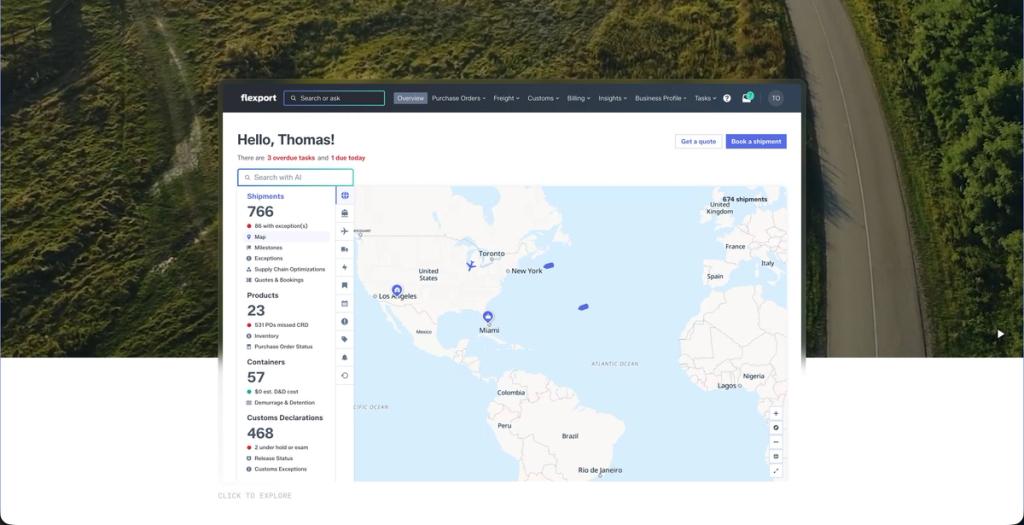The image size is (1024, 525).
Task: Select Map in the Shipments list
Action: pos(287,237)
